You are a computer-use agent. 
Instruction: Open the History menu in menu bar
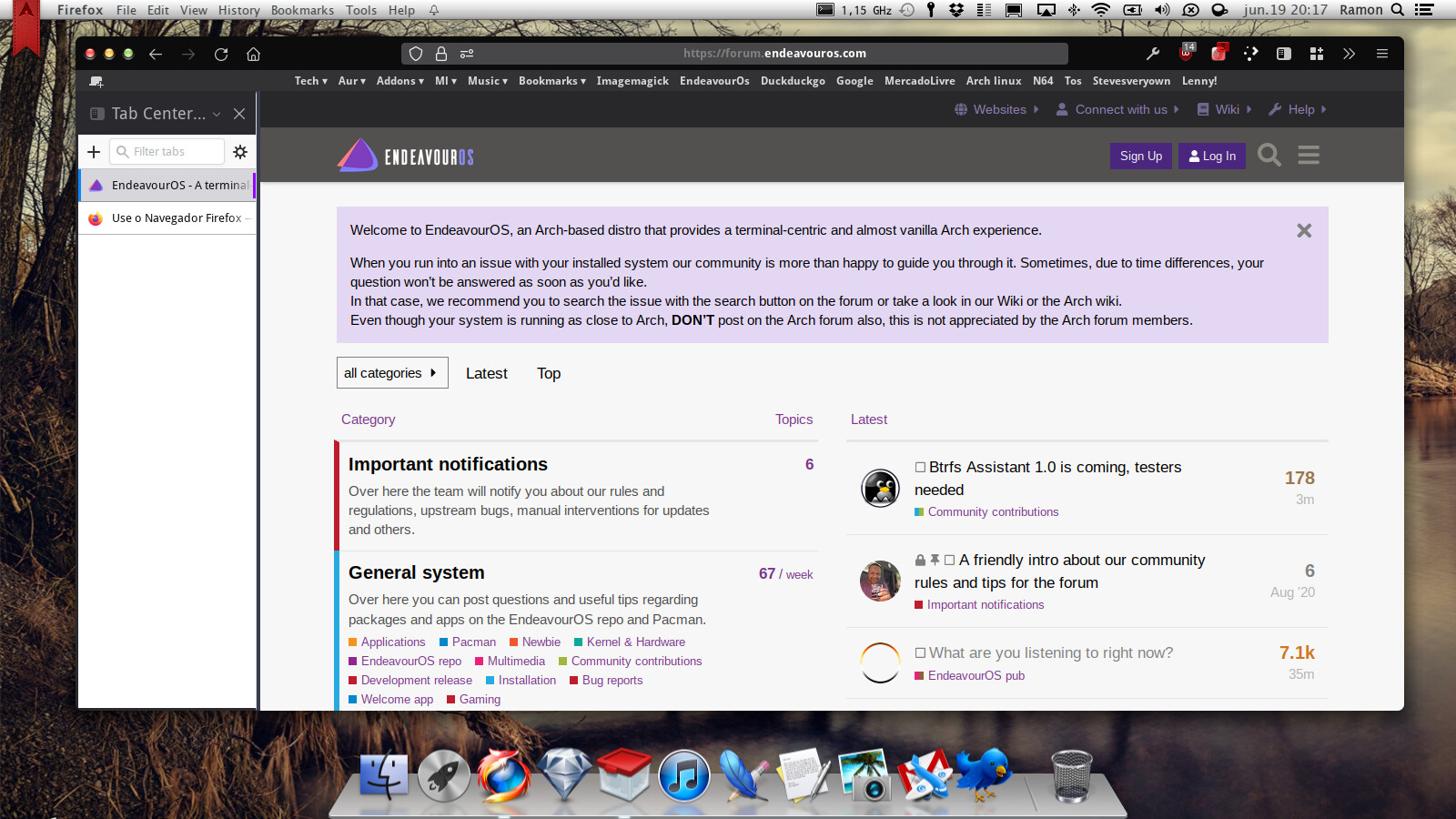click(239, 10)
